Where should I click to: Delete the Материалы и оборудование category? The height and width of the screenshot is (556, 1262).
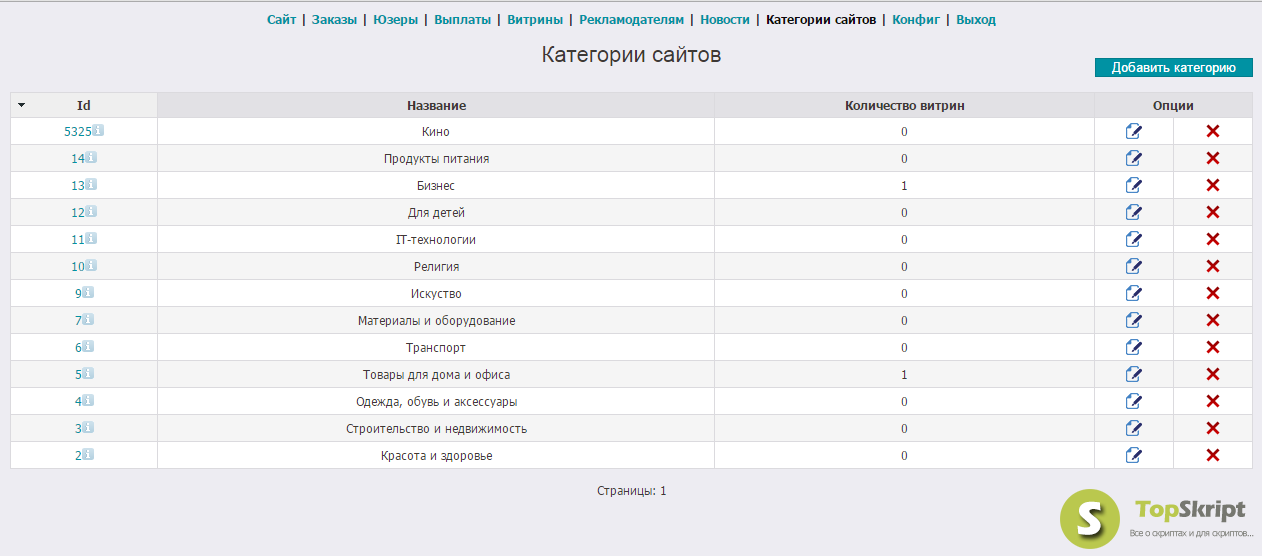(1213, 320)
